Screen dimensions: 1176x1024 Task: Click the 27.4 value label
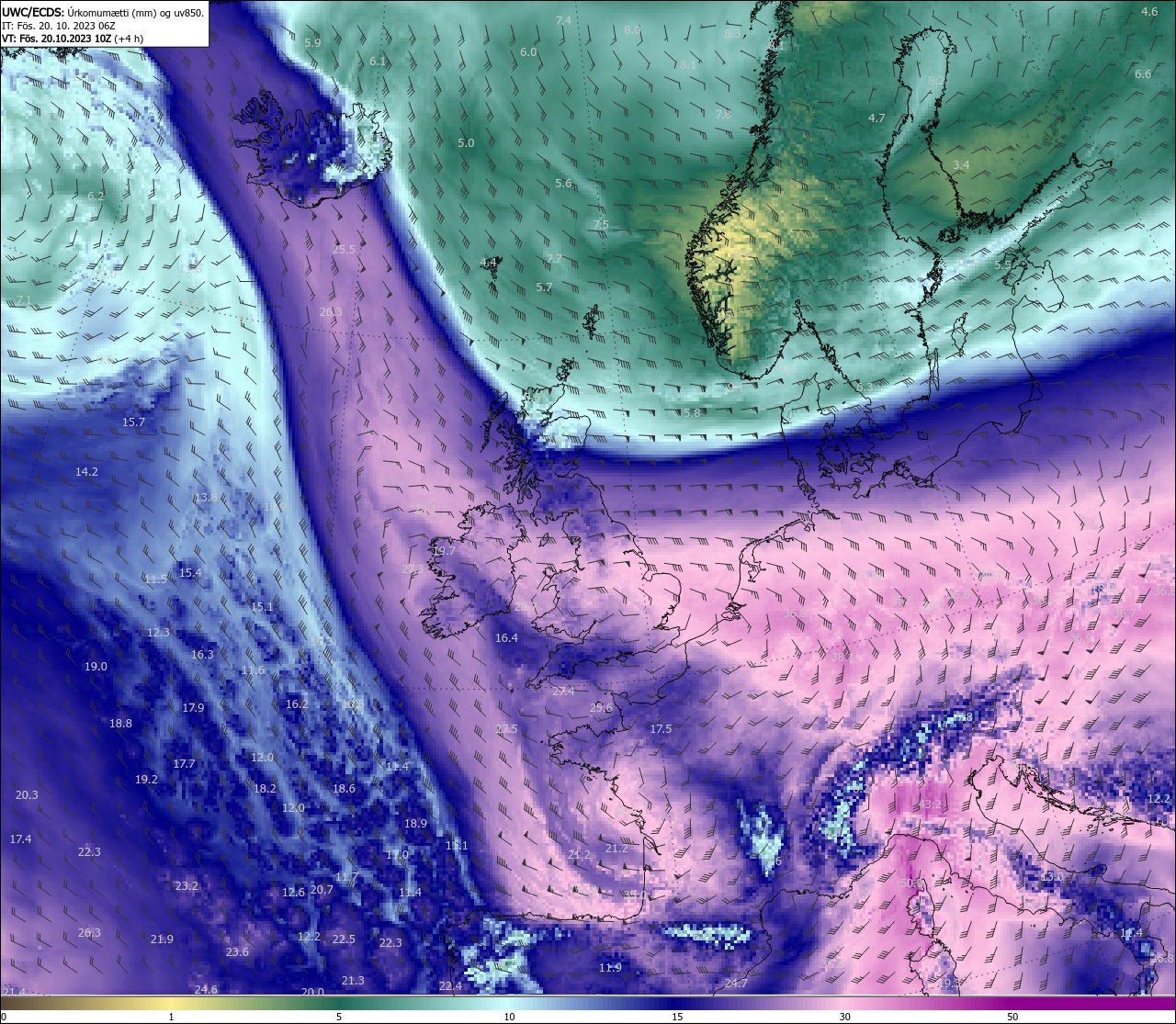tap(563, 691)
